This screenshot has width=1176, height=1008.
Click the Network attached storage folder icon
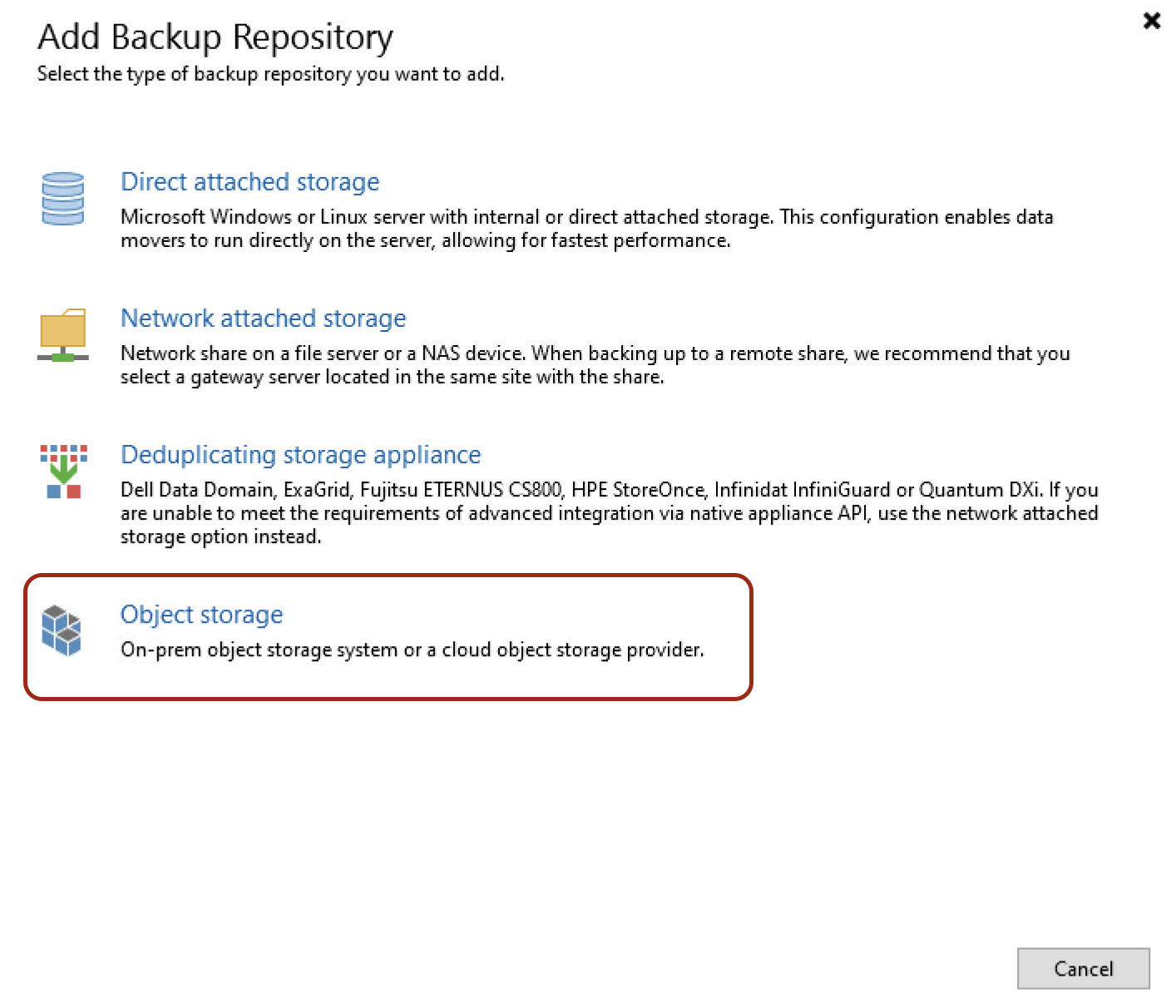[x=63, y=334]
